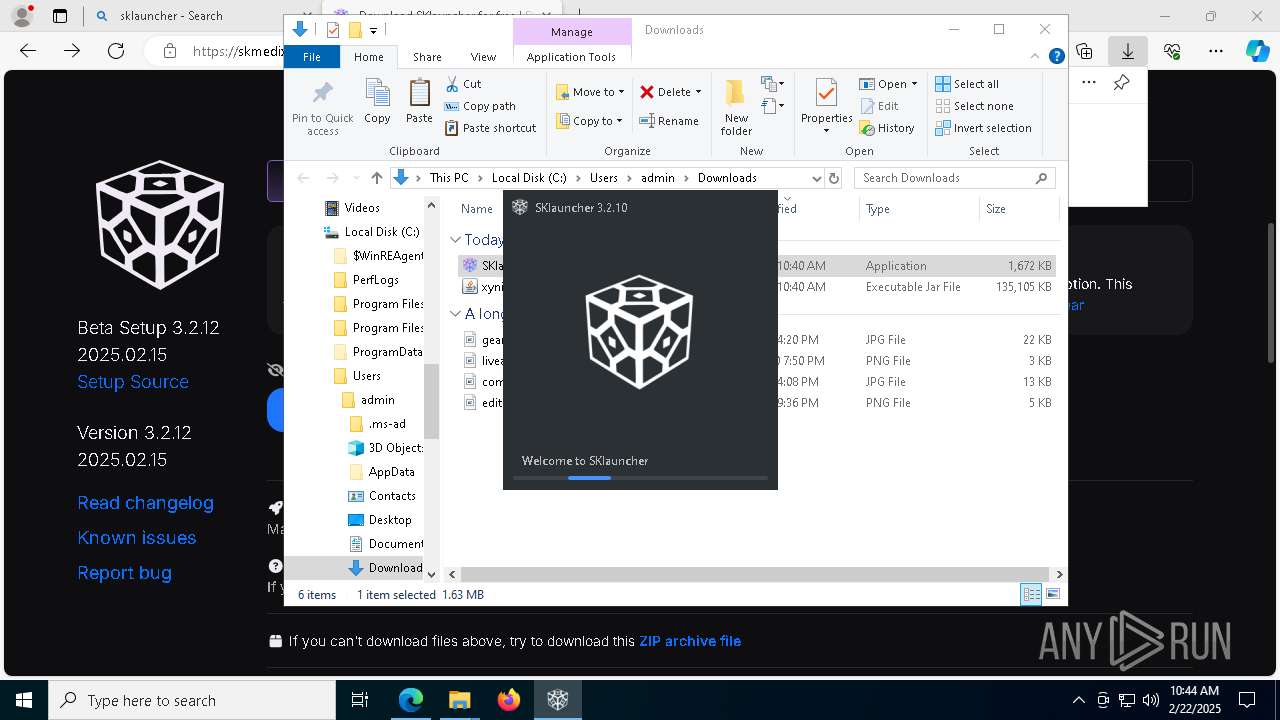Click the Edge browser refresh icon

coord(116,51)
